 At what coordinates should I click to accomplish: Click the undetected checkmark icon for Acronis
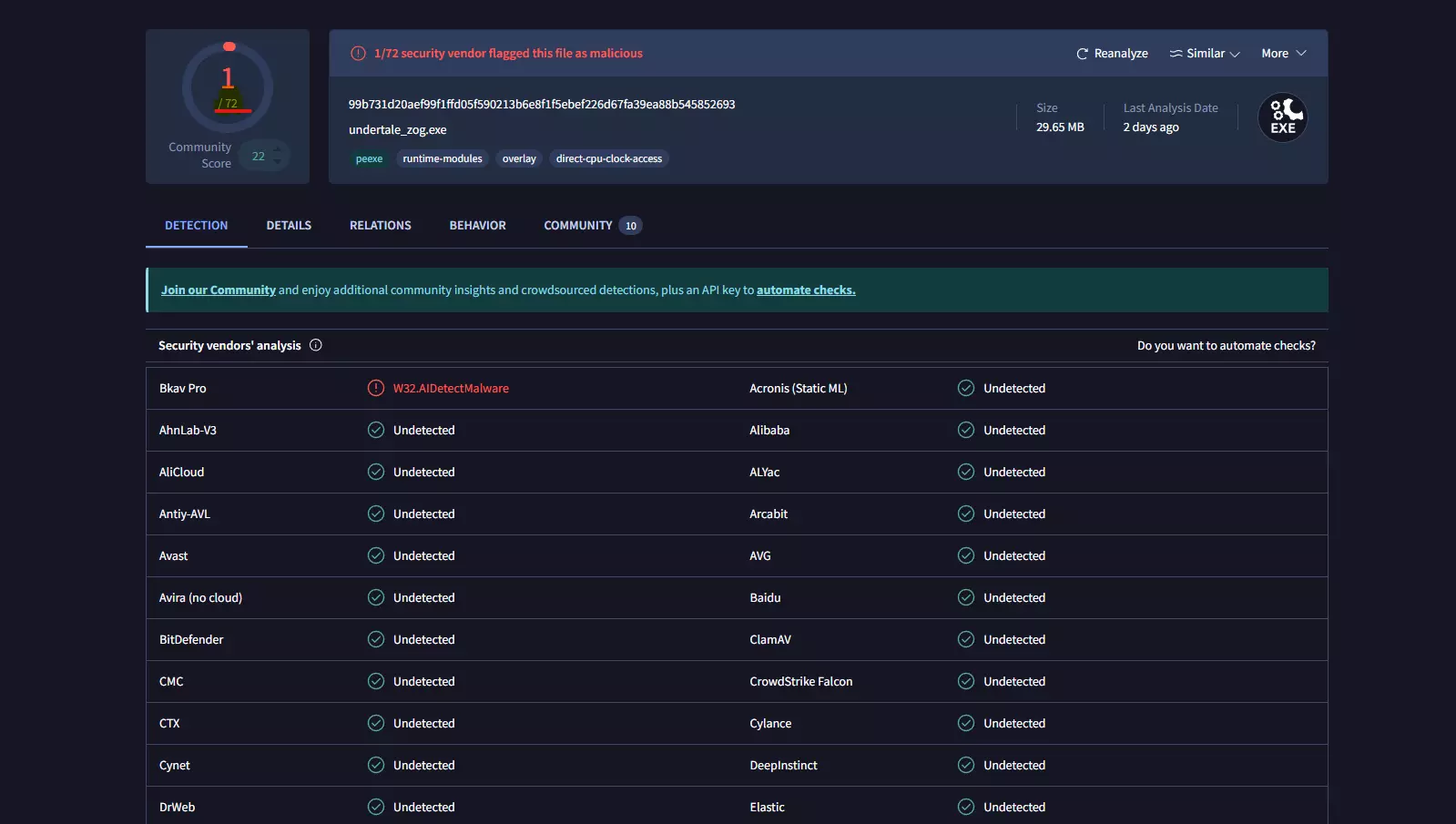(x=966, y=388)
